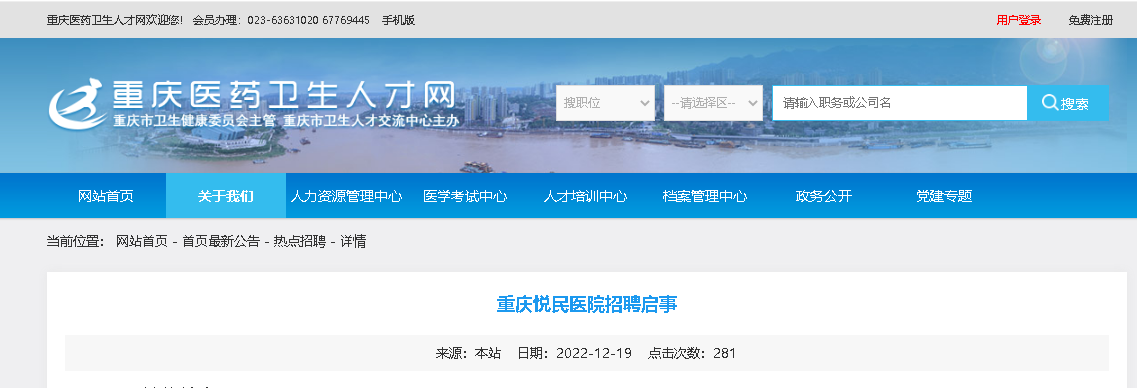
Task: Click the red 用户登录 link
Action: 1019,20
